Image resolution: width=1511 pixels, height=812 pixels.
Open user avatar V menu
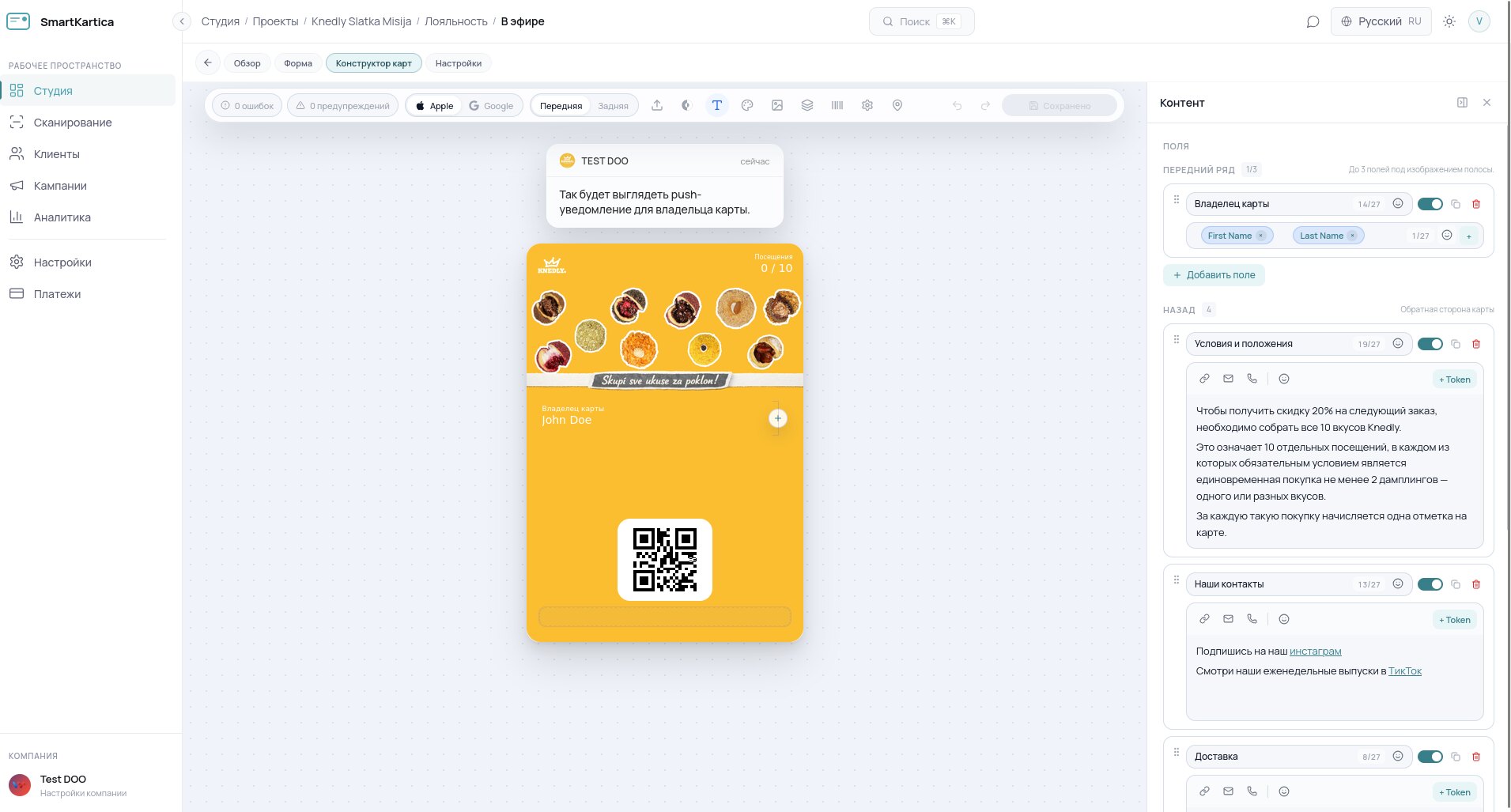pos(1479,21)
